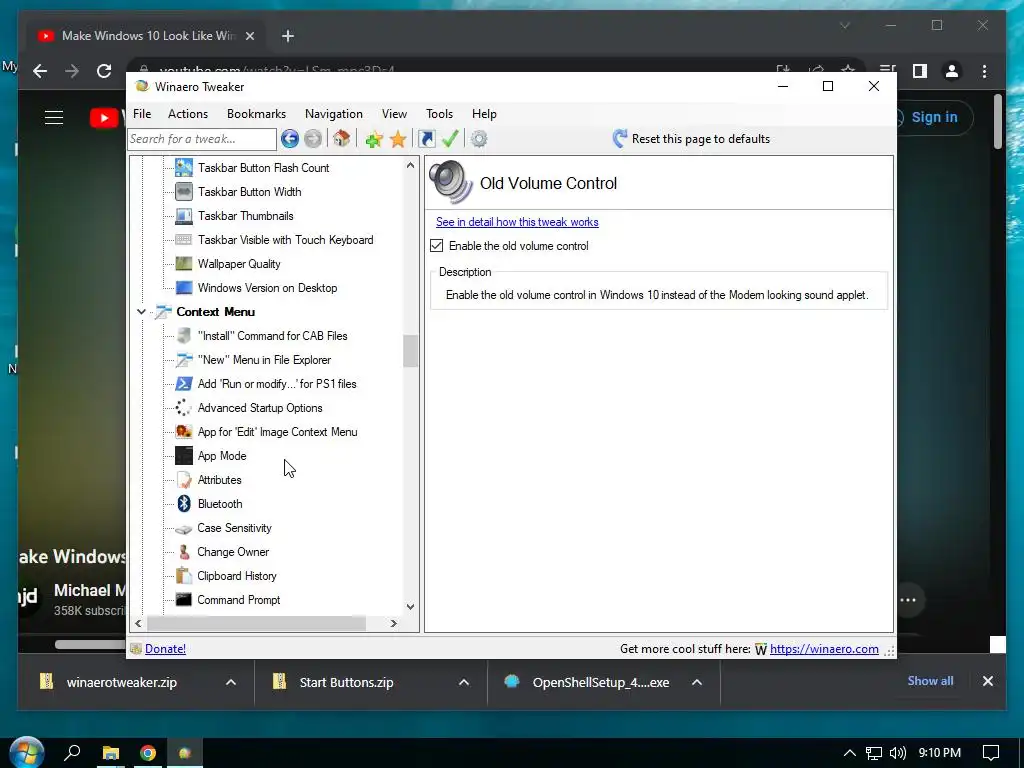Image resolution: width=1024 pixels, height=768 pixels.
Task: Click Windows Version on Desktop icon
Action: tap(184, 288)
